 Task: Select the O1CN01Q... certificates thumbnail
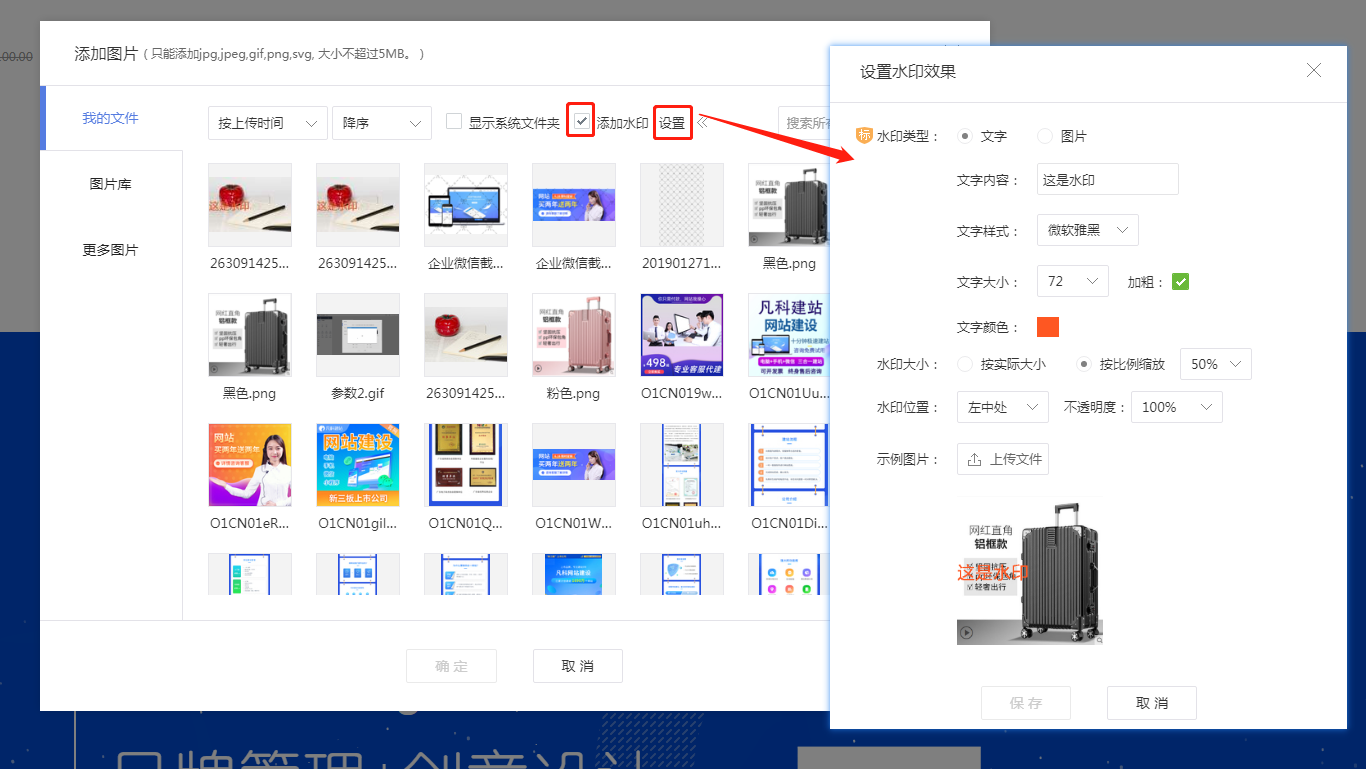(x=466, y=465)
